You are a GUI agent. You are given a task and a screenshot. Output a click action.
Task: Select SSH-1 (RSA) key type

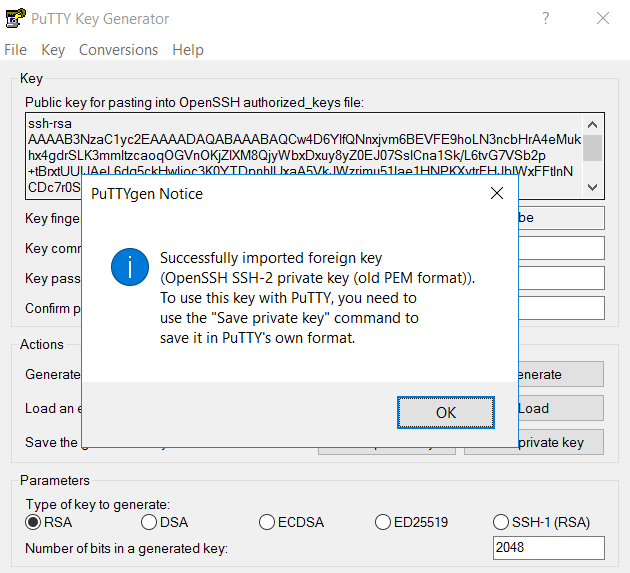(502, 522)
